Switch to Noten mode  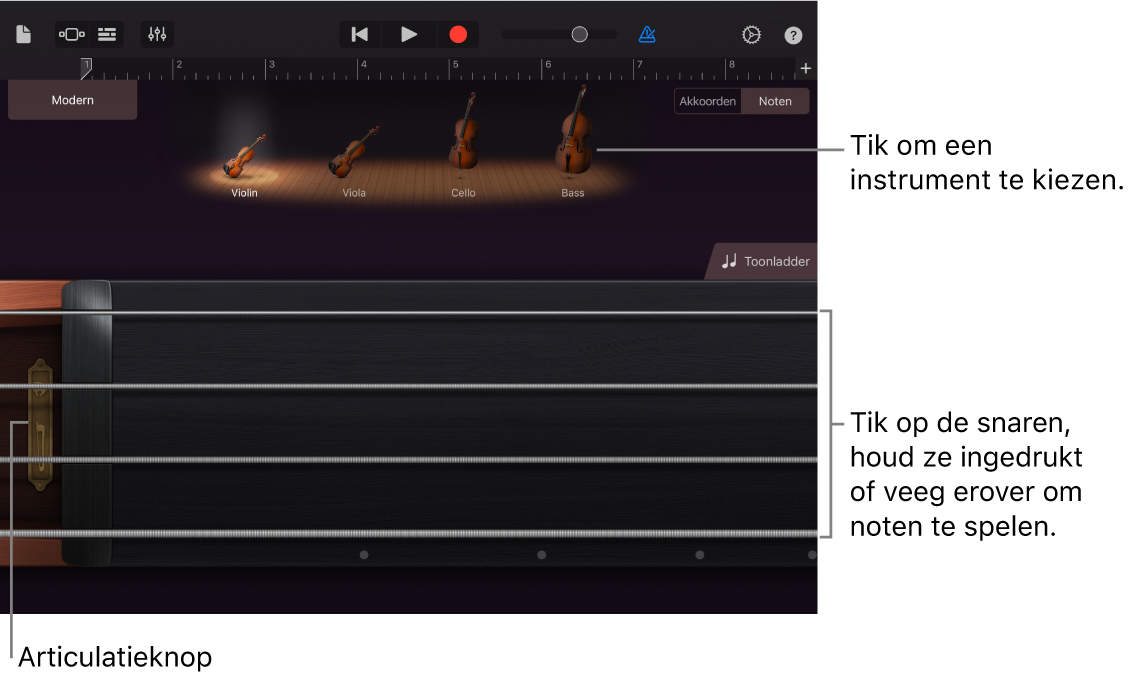775,101
